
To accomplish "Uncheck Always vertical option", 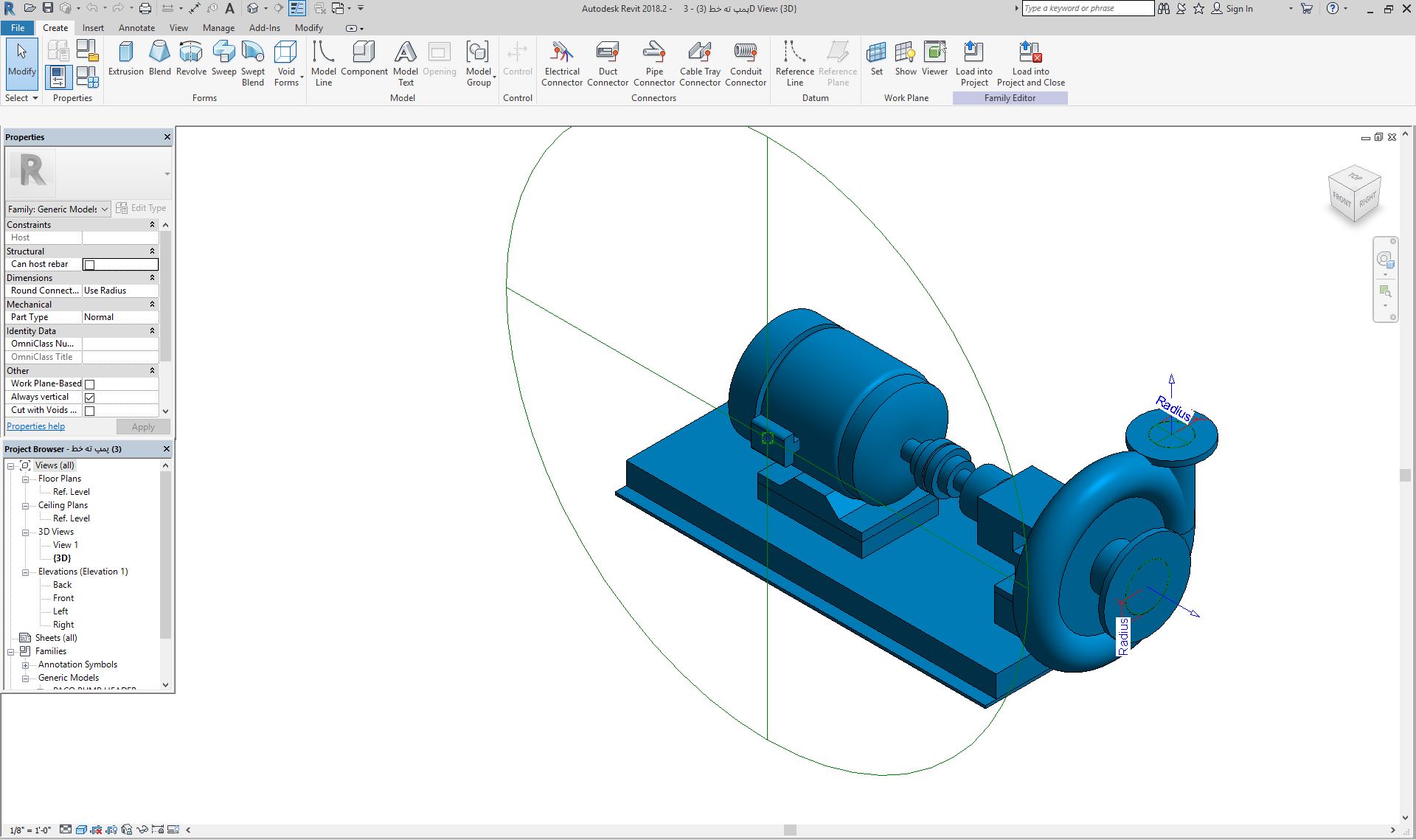I will tap(89, 398).
